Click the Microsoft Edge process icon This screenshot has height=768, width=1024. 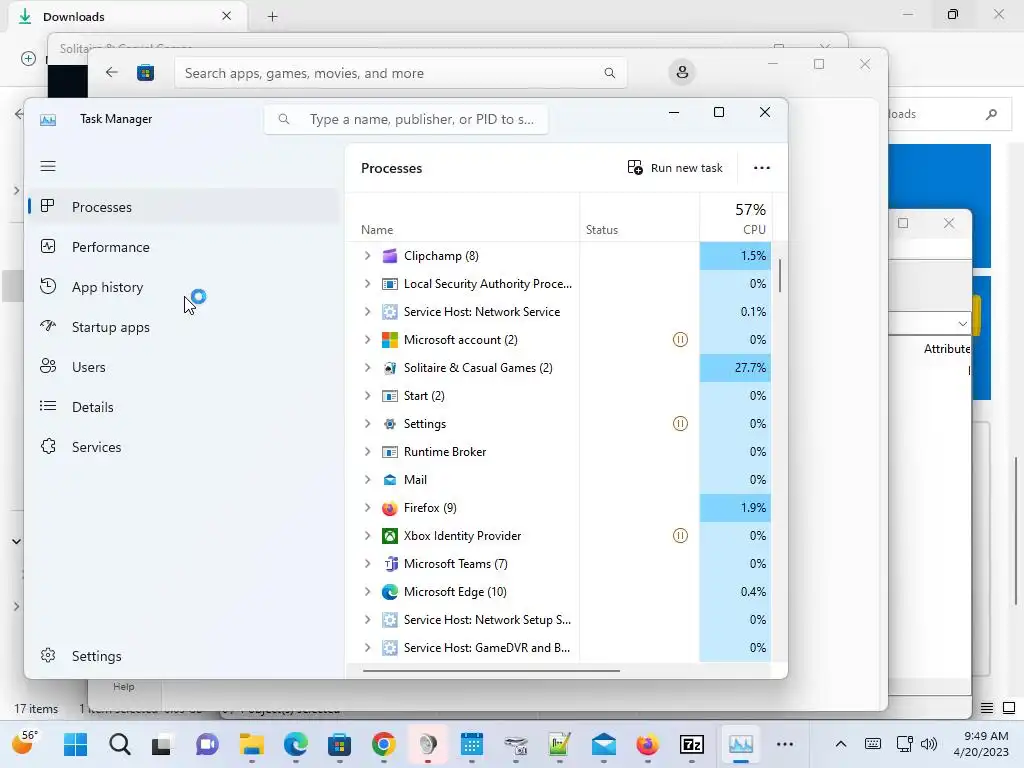389,592
